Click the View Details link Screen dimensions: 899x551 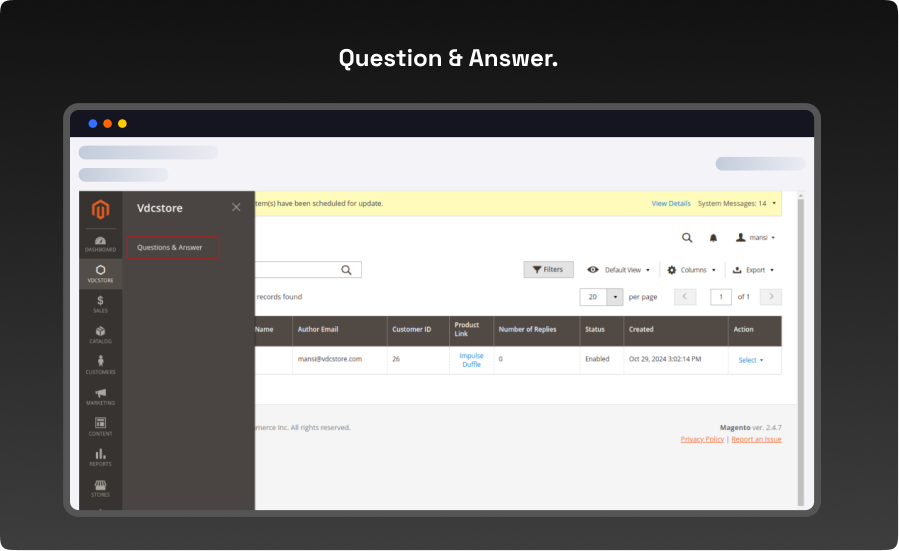click(x=671, y=203)
